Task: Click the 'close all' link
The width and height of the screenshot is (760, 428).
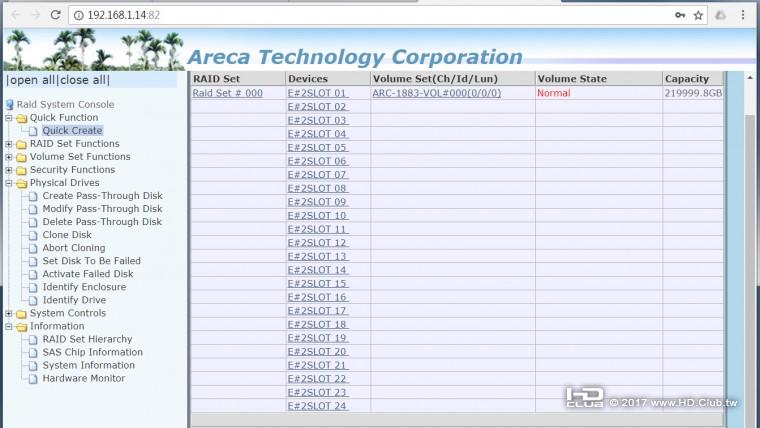Action: [83, 80]
